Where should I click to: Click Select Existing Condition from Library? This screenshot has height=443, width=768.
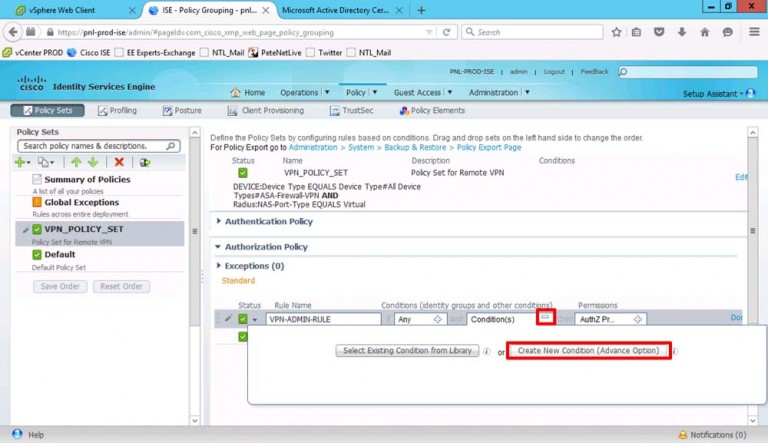click(x=407, y=350)
